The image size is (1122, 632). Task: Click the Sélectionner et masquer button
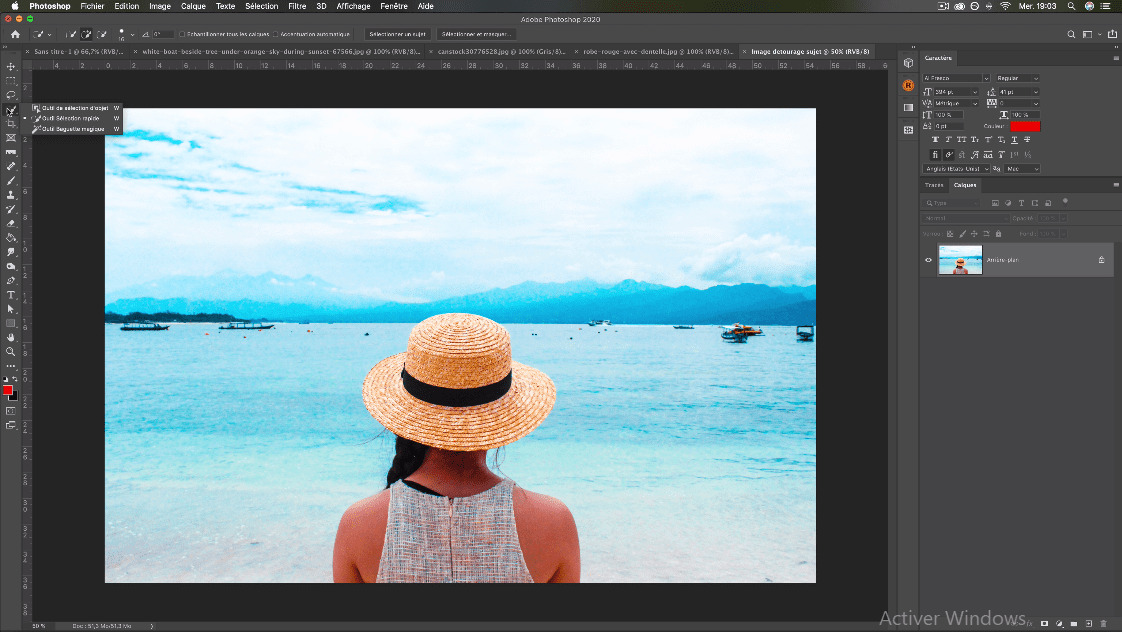(477, 34)
